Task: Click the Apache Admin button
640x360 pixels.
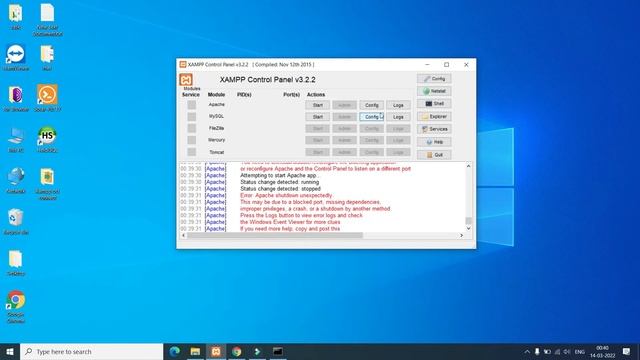Action: click(x=344, y=105)
